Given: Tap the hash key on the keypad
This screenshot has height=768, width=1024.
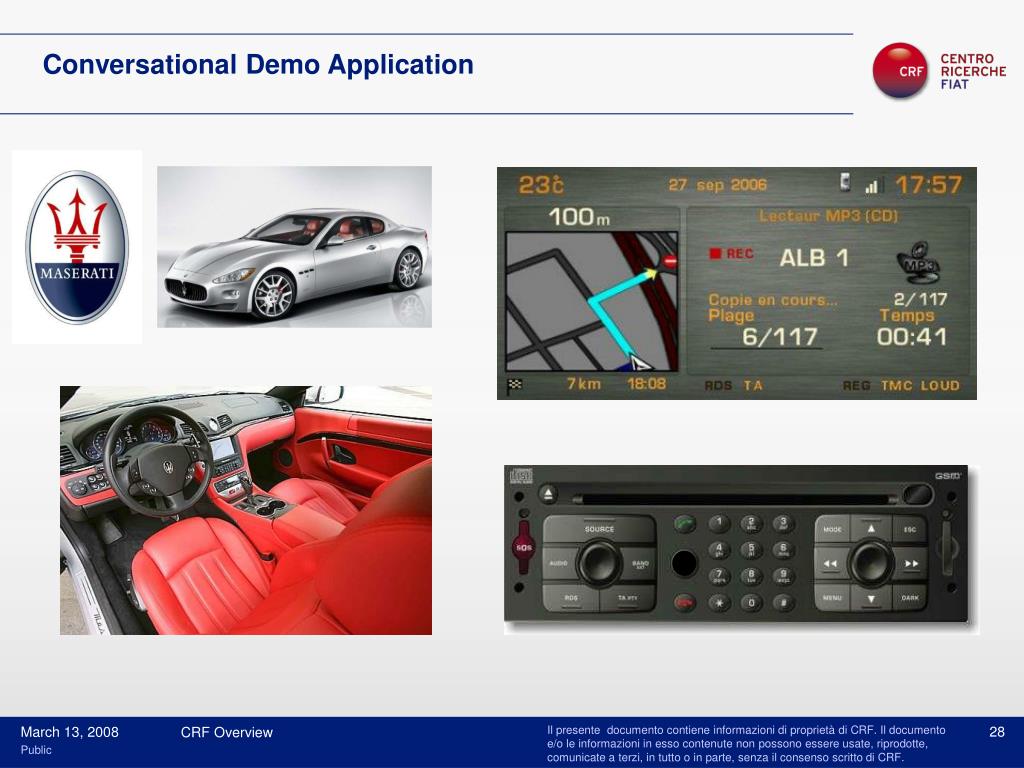Looking at the screenshot, I should point(783,602).
